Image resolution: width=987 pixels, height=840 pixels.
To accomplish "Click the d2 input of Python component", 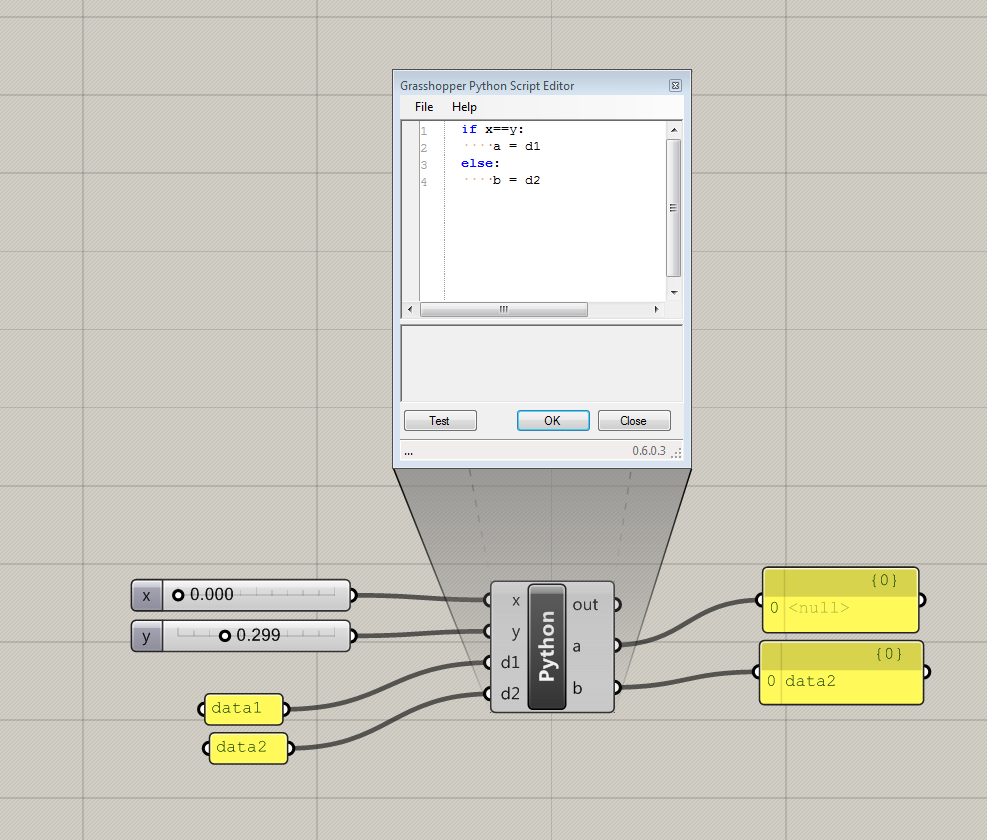I will point(510,693).
